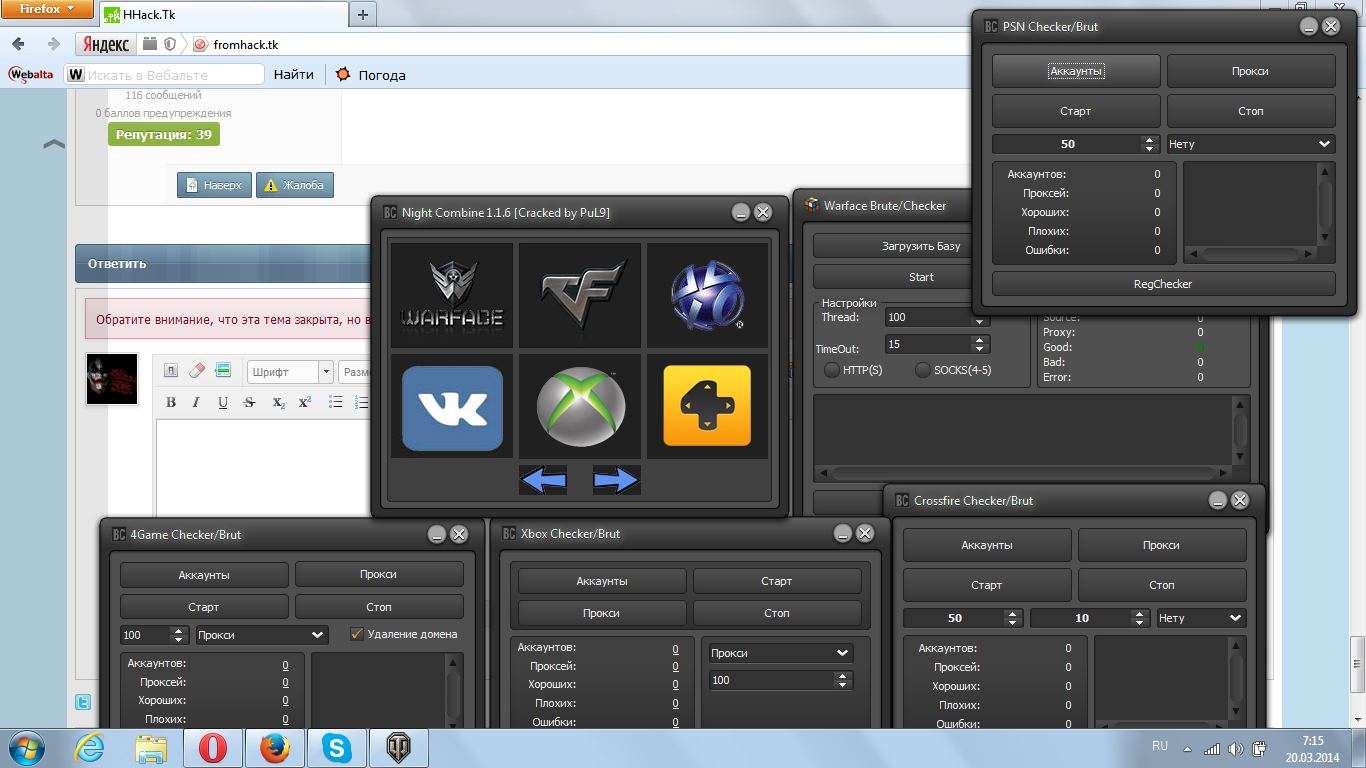The height and width of the screenshot is (768, 1366).
Task: Open the VK module tile
Action: point(452,407)
